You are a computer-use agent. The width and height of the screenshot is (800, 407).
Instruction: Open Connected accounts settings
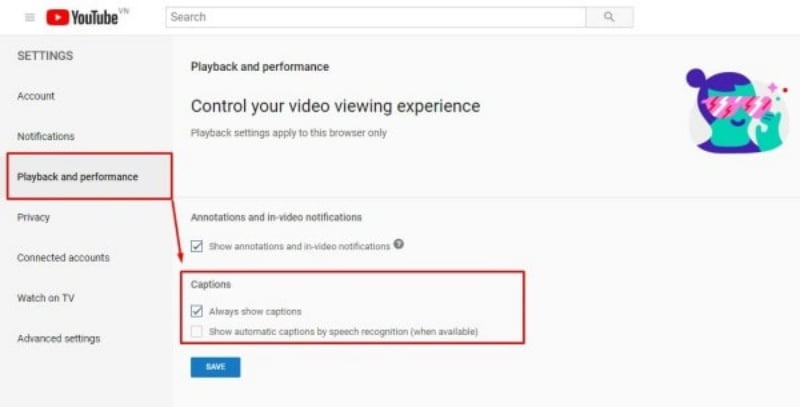(x=63, y=258)
